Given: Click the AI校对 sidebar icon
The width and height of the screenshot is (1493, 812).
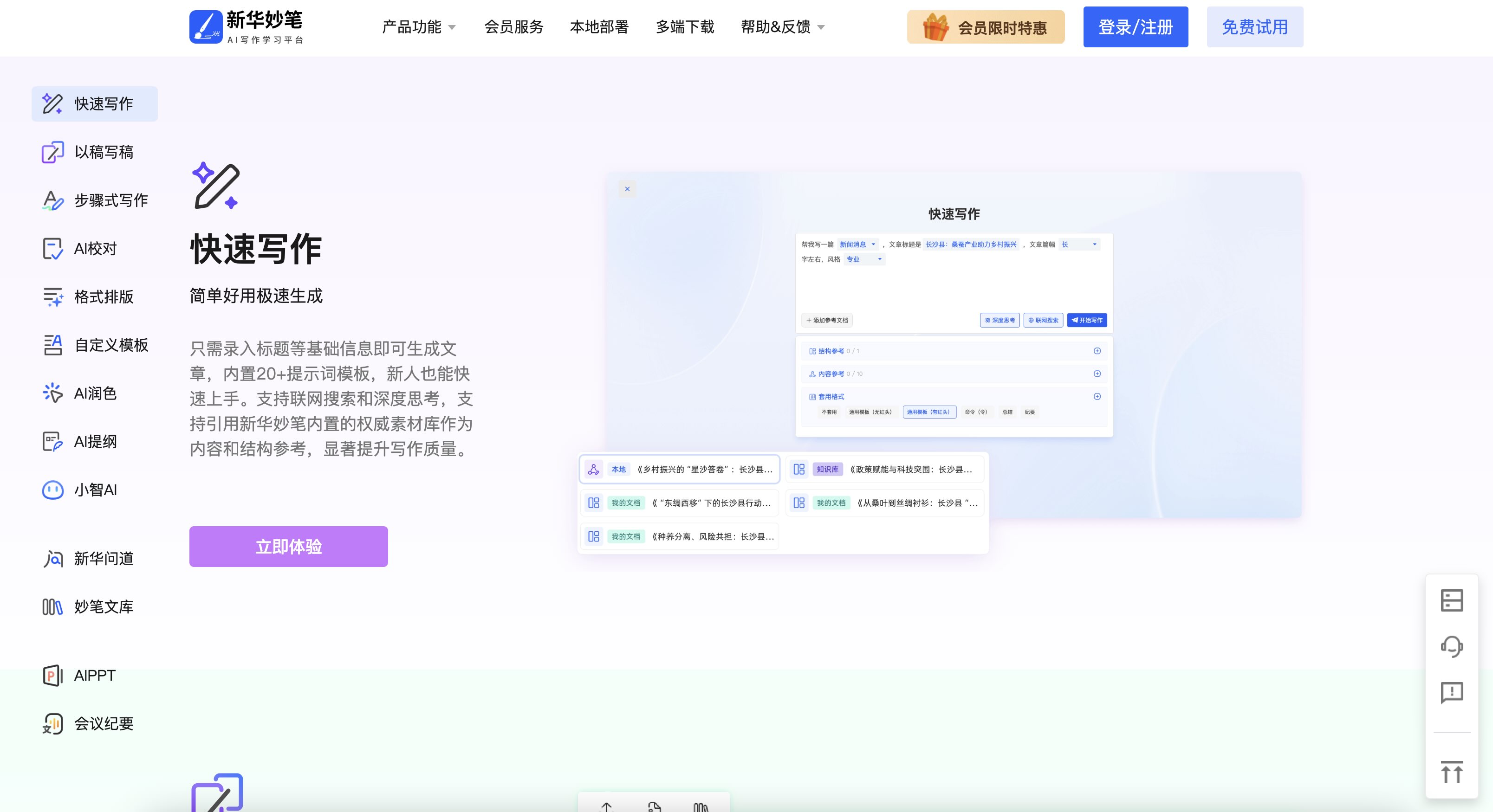Looking at the screenshot, I should pyautogui.click(x=53, y=248).
